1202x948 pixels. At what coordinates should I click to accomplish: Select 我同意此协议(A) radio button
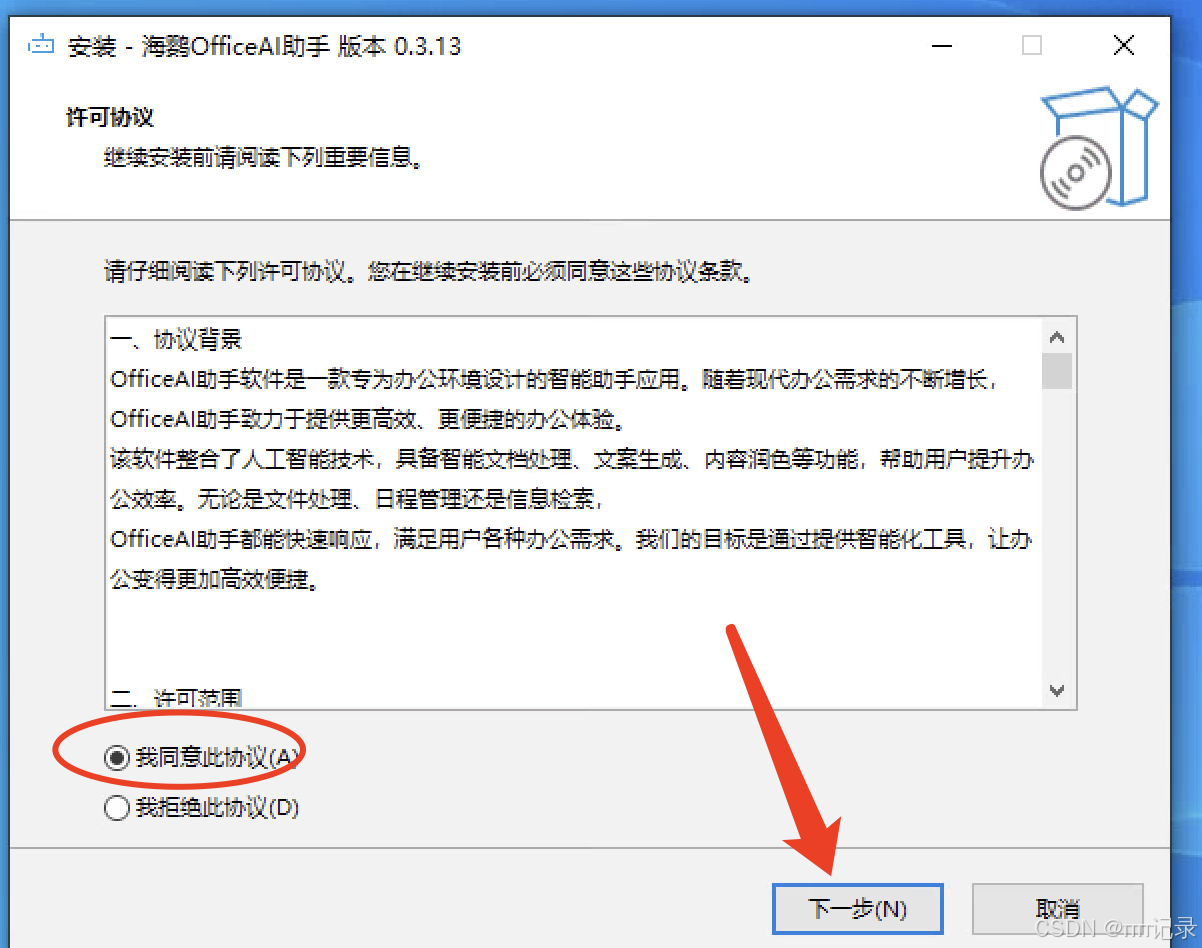pos(117,758)
